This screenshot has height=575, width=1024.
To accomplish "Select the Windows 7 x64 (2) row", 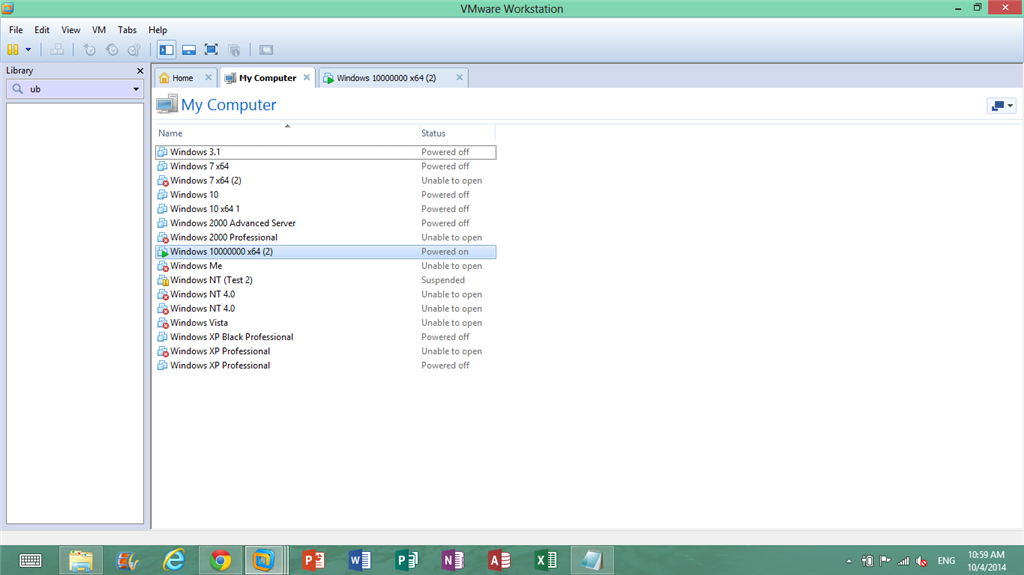I will [326, 180].
